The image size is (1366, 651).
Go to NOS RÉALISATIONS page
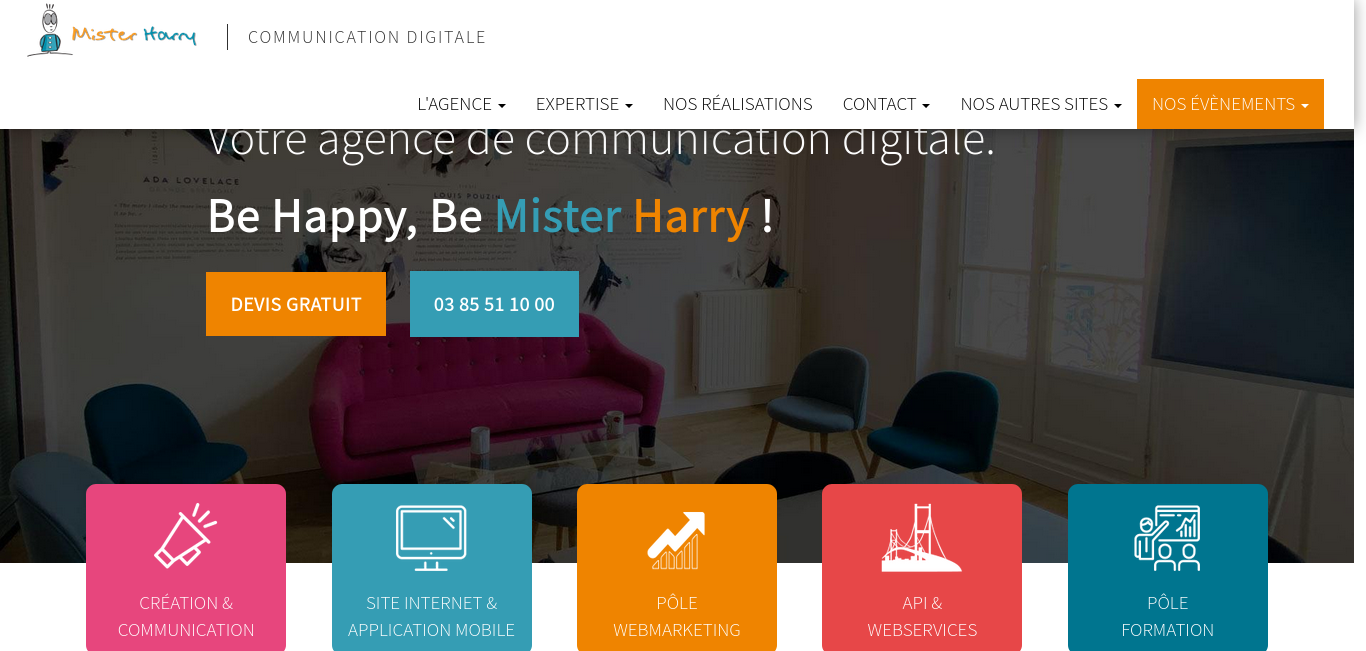tap(738, 104)
